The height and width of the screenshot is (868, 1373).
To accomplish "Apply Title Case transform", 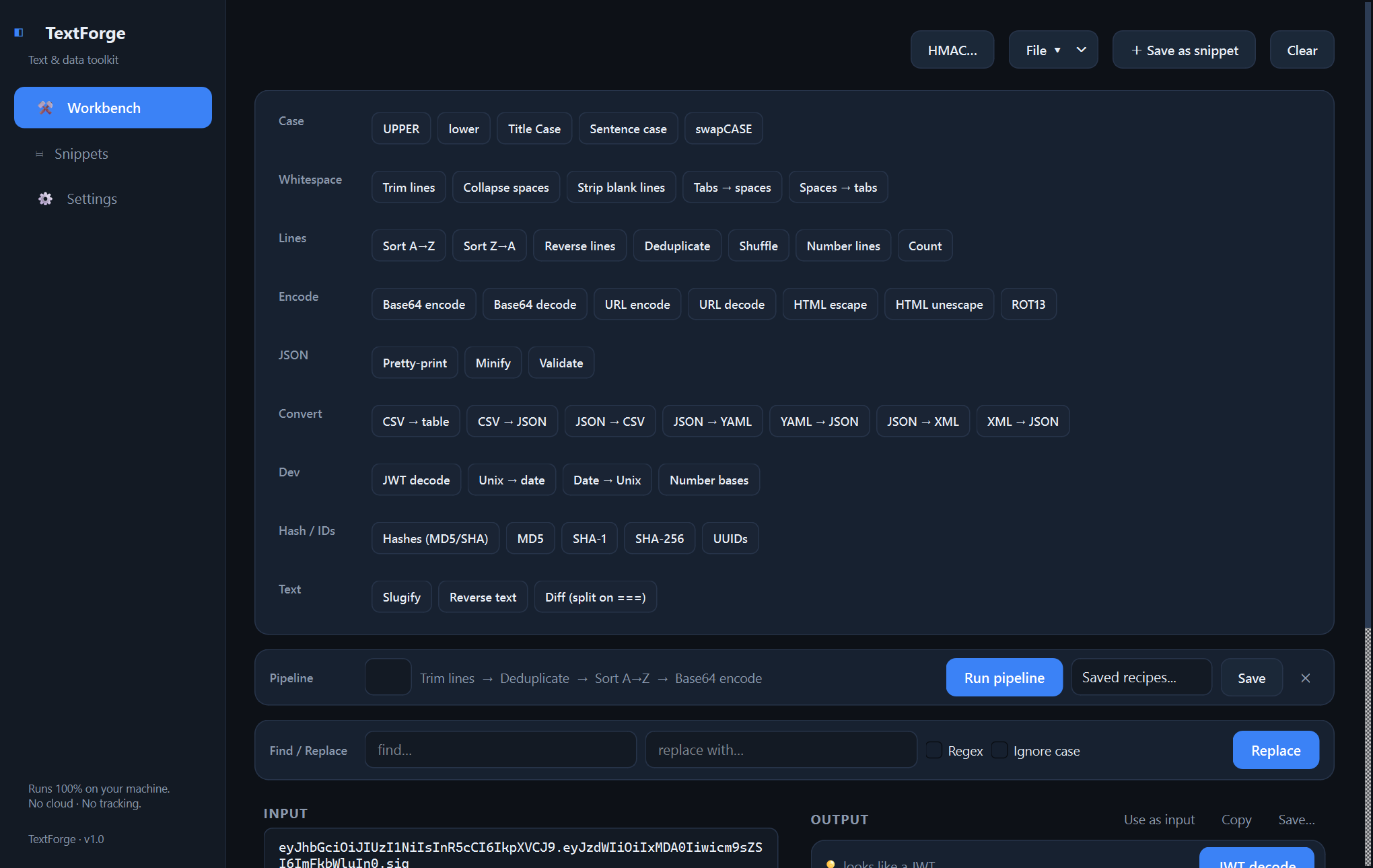I will click(534, 129).
